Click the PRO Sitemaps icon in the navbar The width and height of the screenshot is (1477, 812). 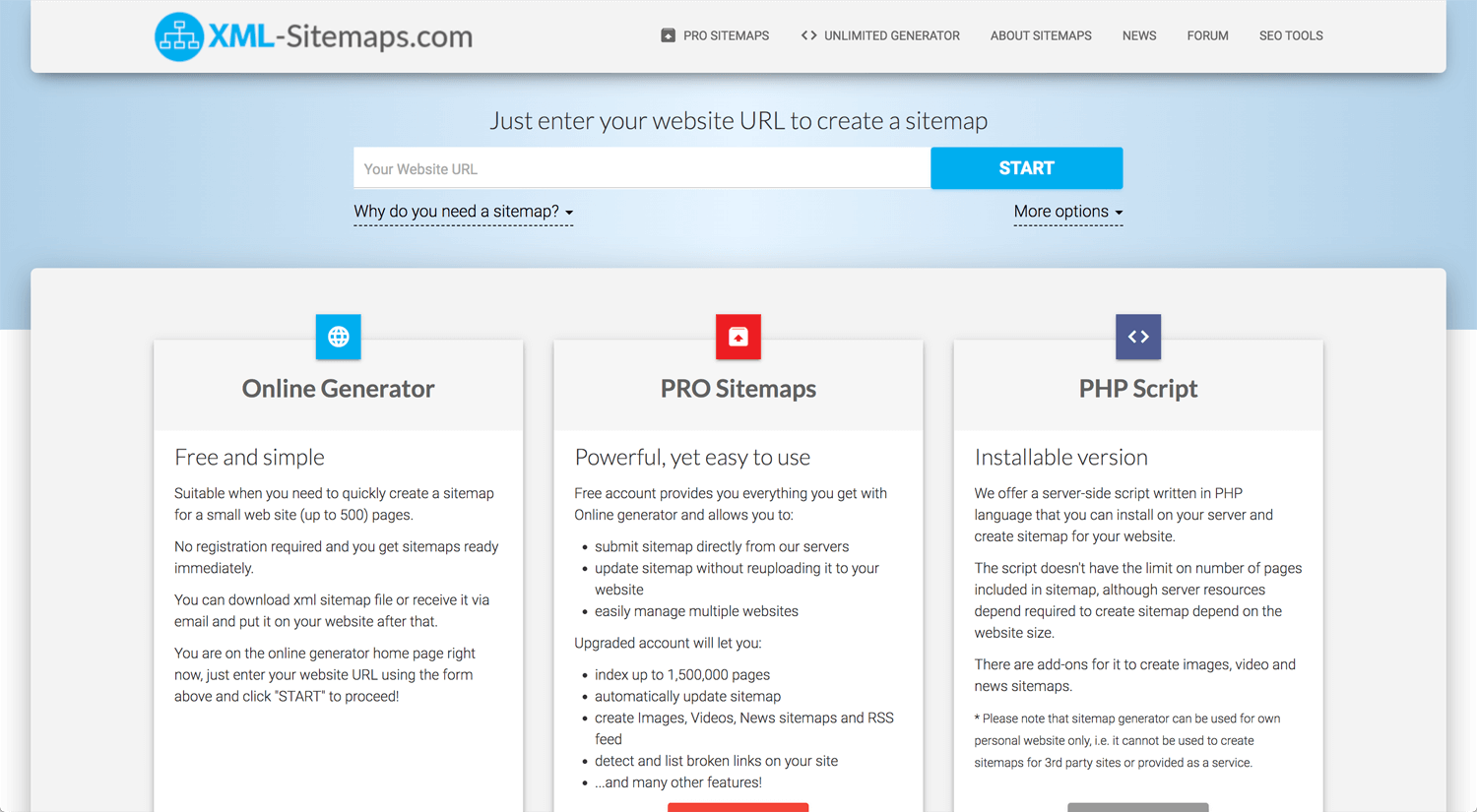[x=668, y=35]
